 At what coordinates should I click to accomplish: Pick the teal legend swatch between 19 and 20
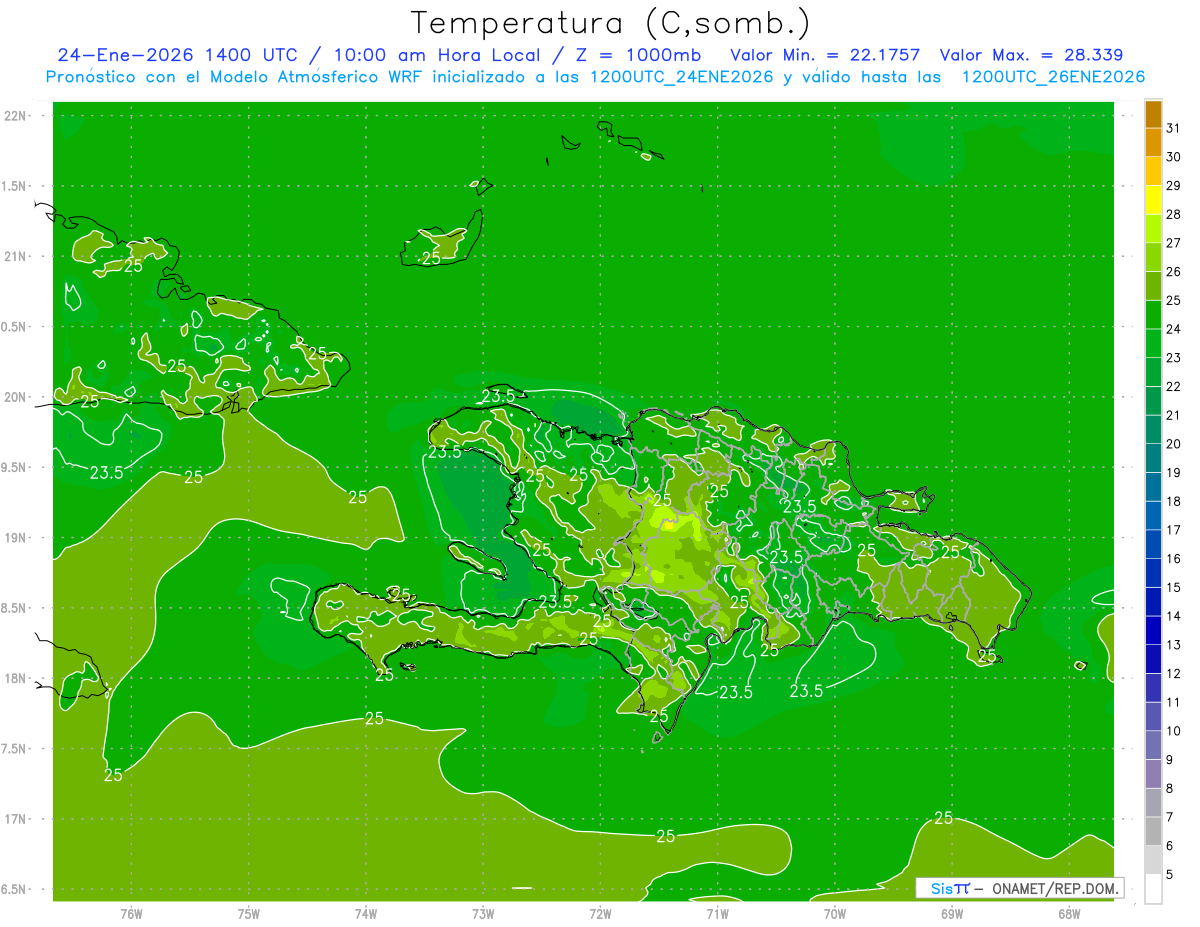[1153, 458]
